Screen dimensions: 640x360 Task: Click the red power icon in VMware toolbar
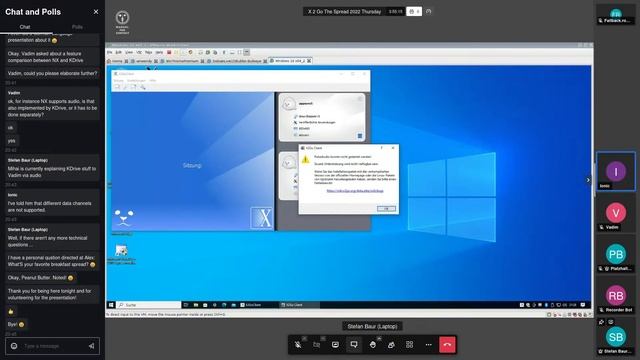pos(169,52)
